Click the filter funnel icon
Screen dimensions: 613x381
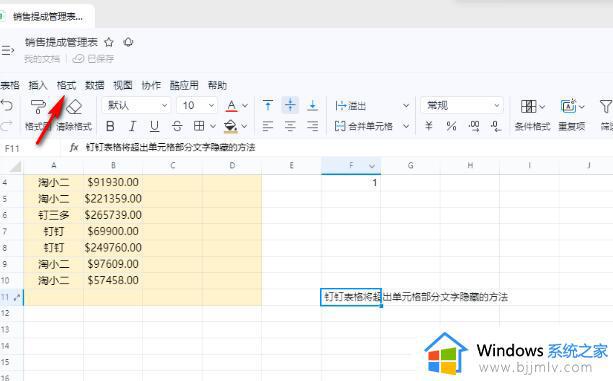(606, 106)
